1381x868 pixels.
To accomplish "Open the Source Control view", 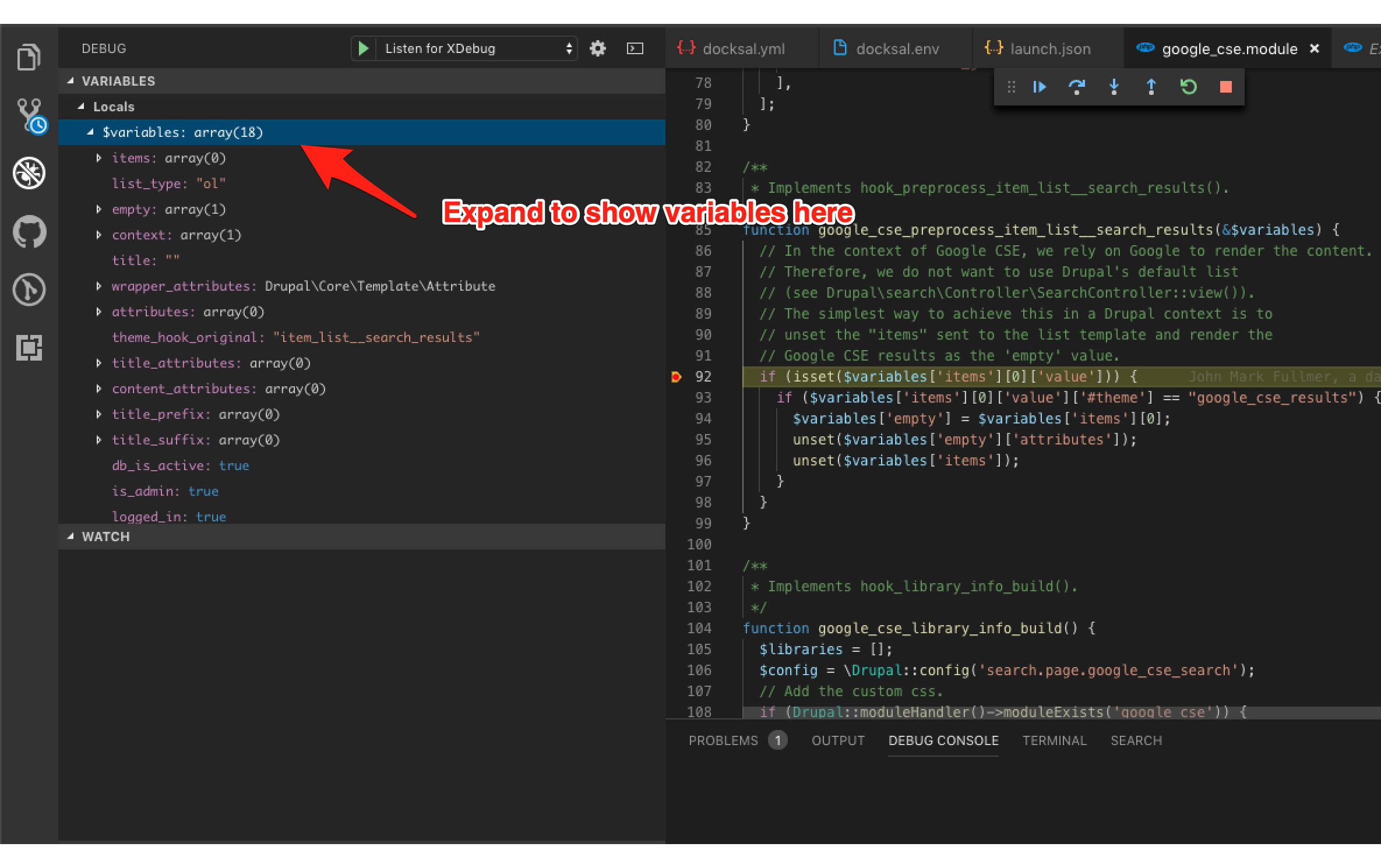I will coord(30,115).
